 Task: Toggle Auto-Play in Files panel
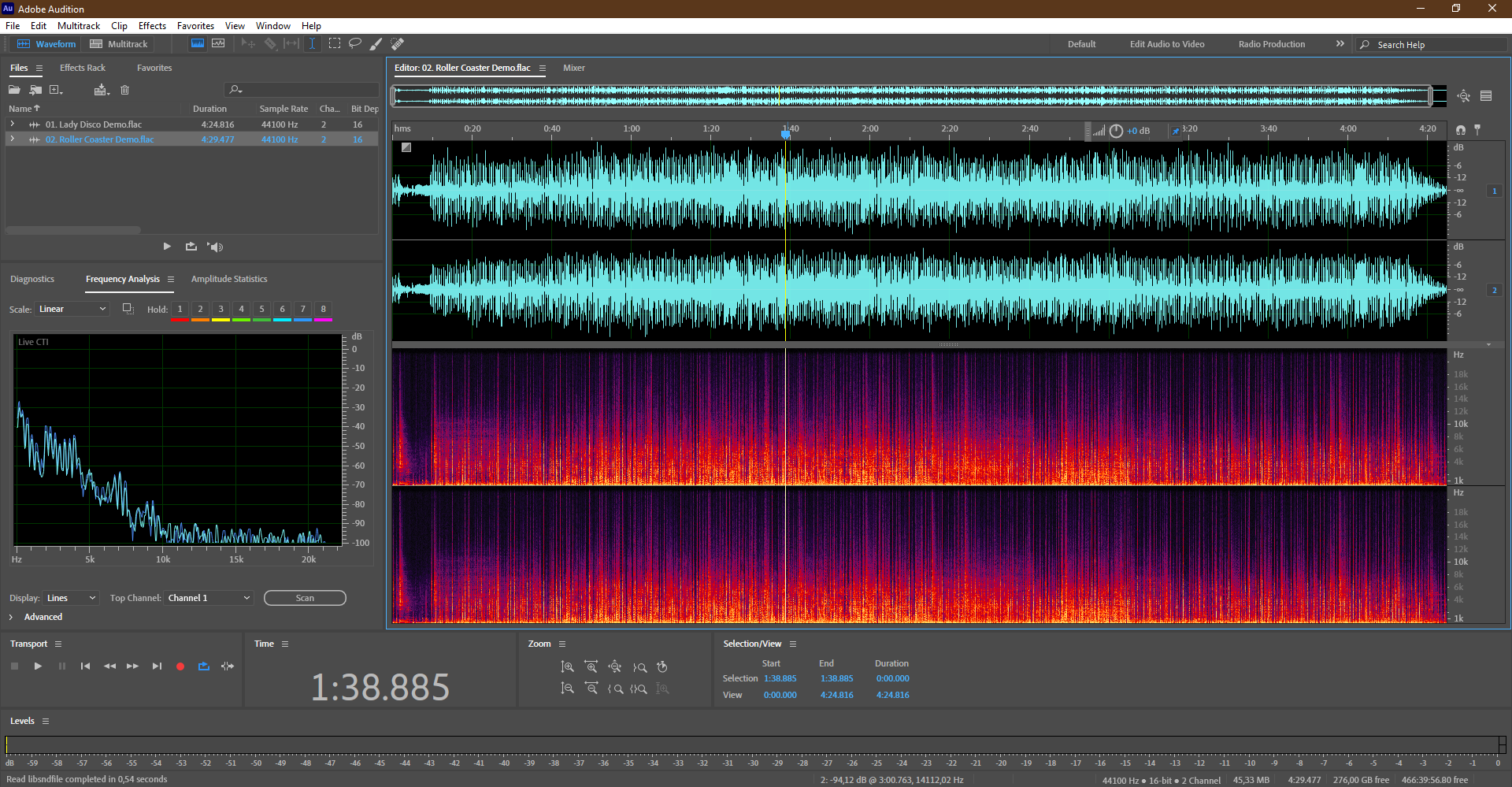[215, 247]
